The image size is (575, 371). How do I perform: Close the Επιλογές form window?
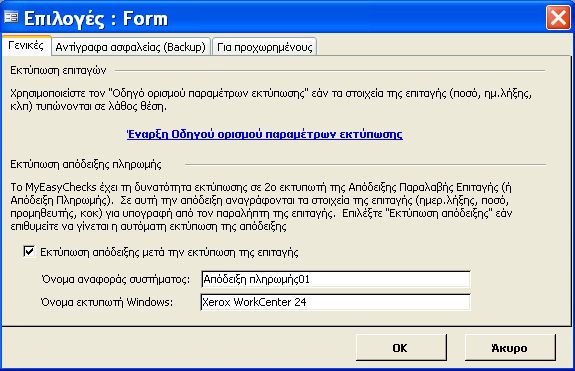(x=558, y=18)
